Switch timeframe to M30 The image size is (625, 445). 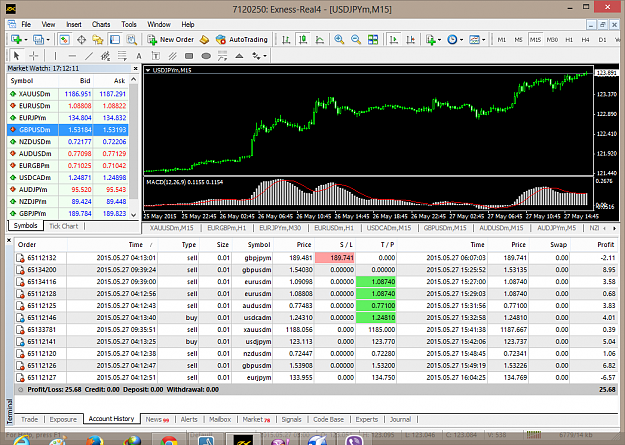click(x=552, y=39)
